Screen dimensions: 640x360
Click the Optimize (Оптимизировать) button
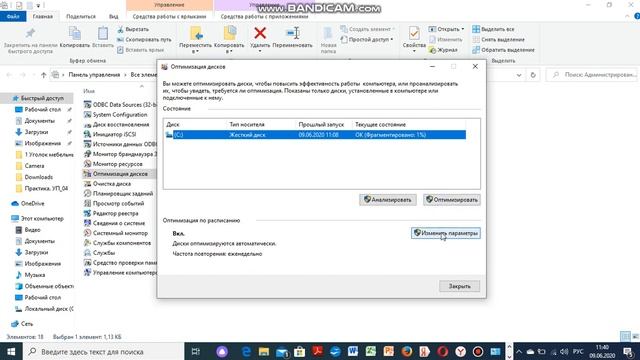click(452, 200)
